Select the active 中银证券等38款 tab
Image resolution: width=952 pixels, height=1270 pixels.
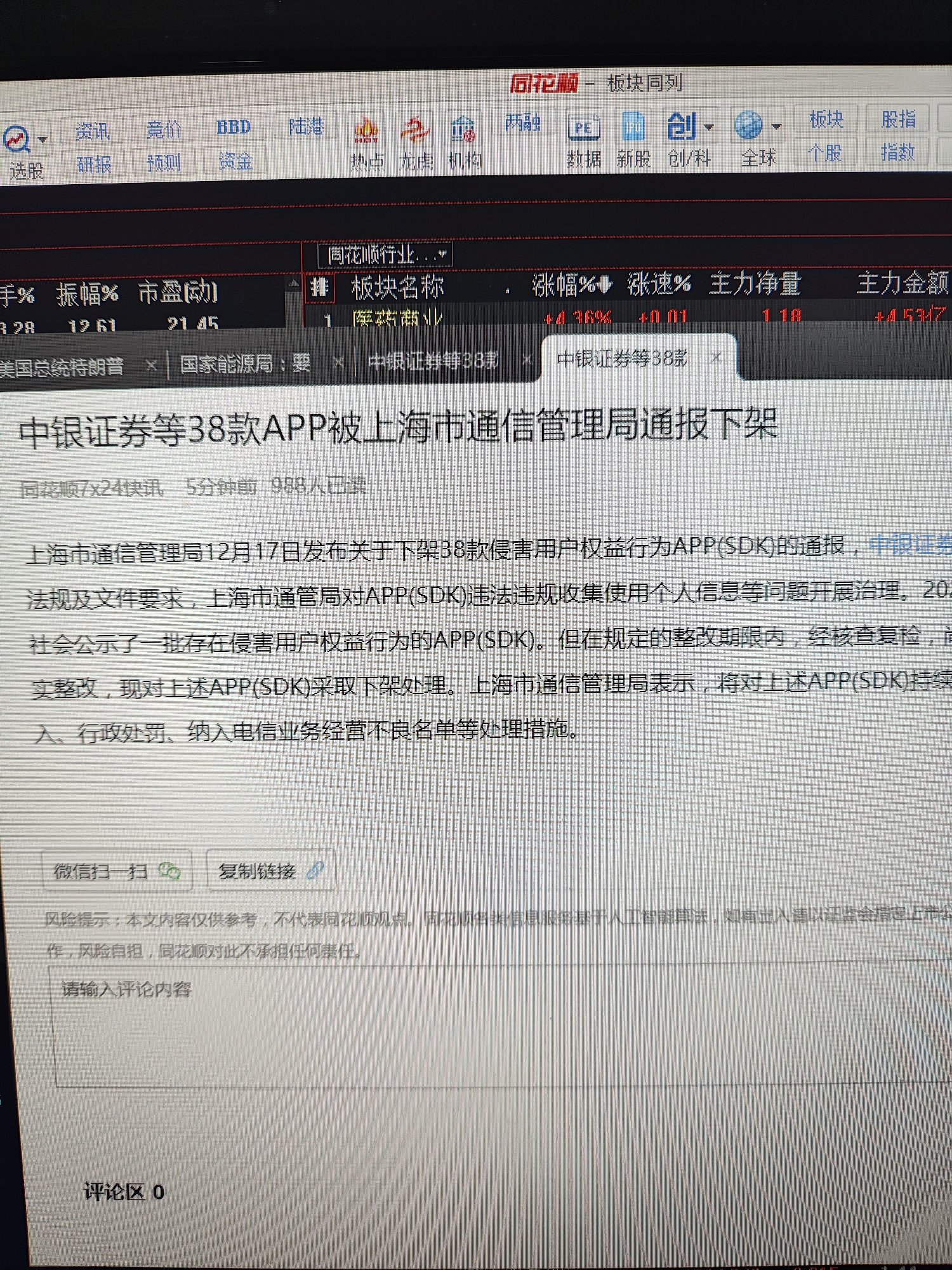point(622,359)
